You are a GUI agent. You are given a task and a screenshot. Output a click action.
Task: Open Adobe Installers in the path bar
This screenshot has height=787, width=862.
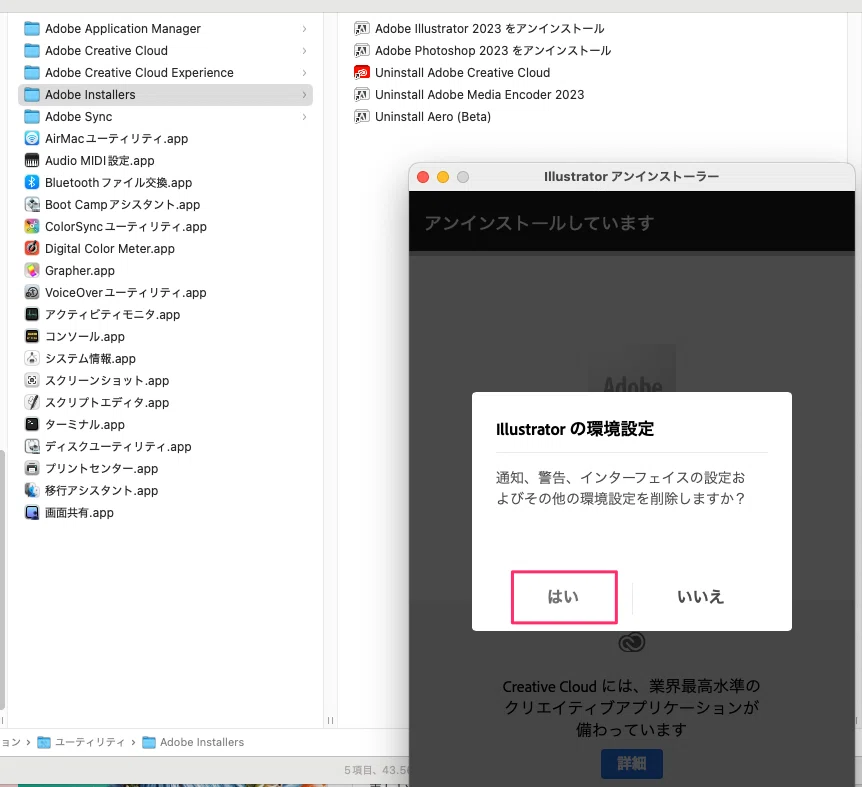point(193,742)
